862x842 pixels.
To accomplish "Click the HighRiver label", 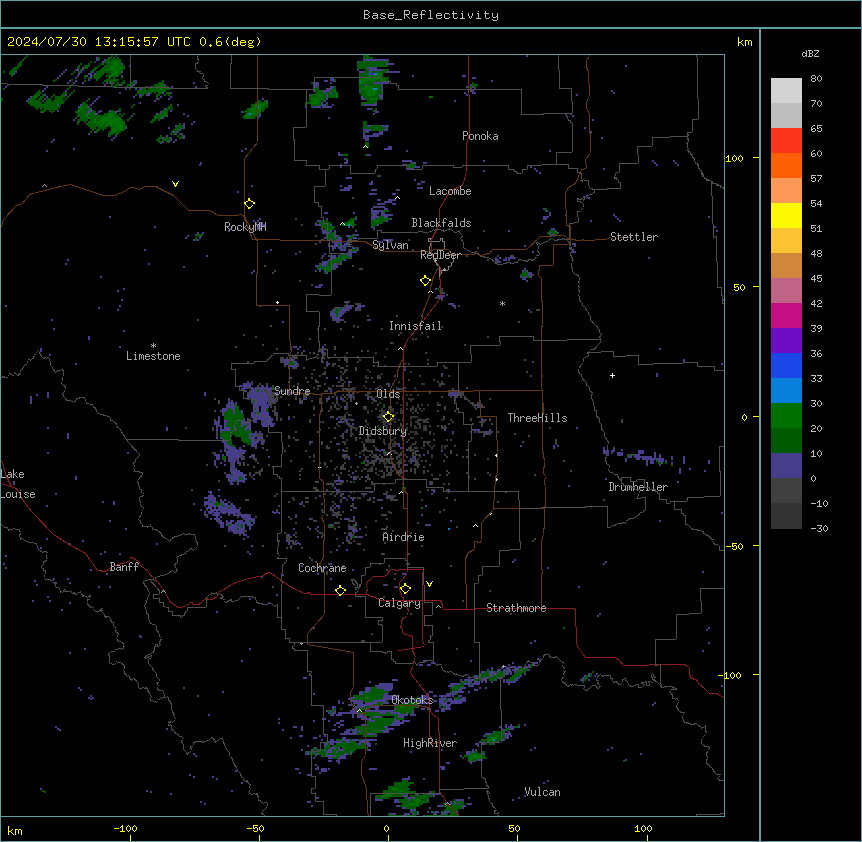I will pyautogui.click(x=430, y=743).
